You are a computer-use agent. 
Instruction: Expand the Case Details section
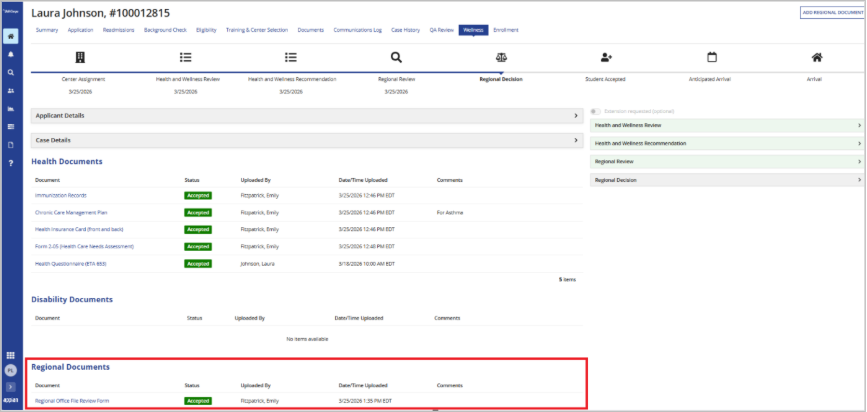tap(307, 140)
